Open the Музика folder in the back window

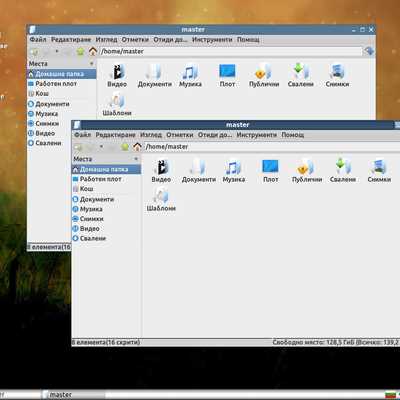pyautogui.click(x=190, y=76)
